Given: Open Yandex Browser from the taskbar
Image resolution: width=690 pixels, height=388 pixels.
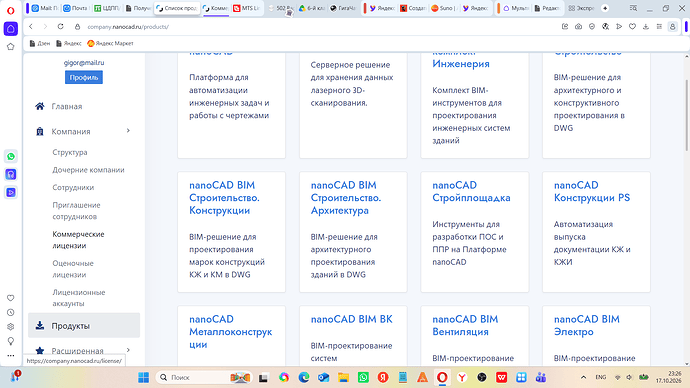Looking at the screenshot, I should click(462, 377).
